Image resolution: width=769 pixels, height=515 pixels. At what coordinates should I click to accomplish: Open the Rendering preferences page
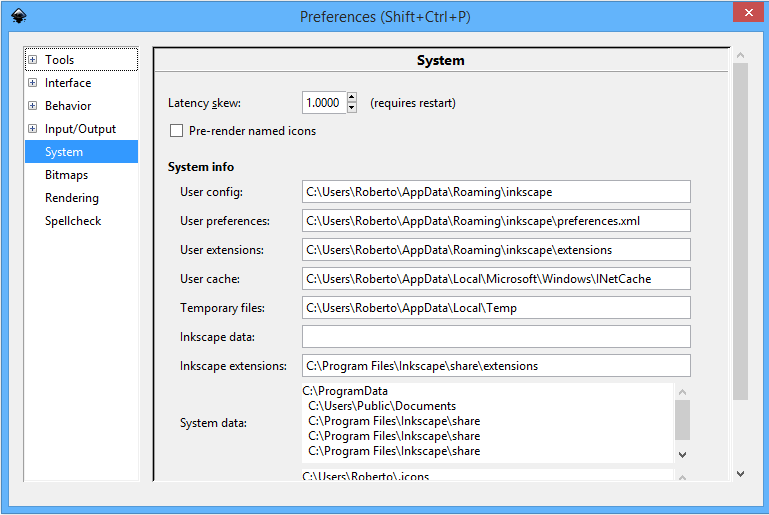71,198
